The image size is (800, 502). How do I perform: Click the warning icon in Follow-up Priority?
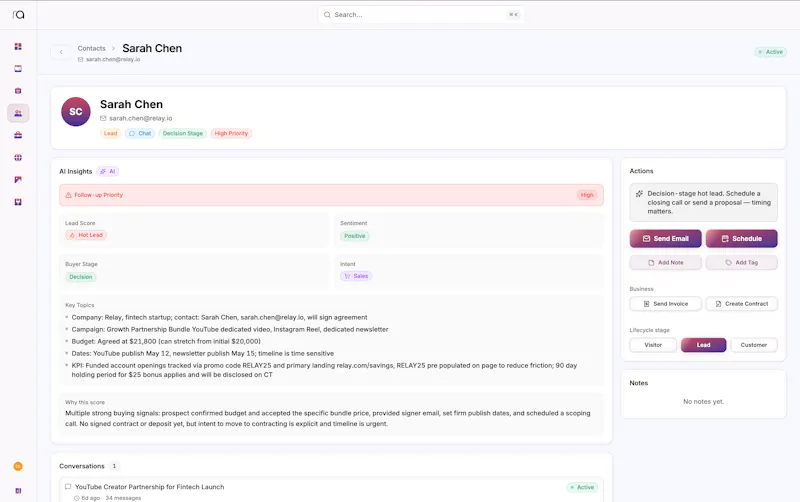[x=68, y=195]
